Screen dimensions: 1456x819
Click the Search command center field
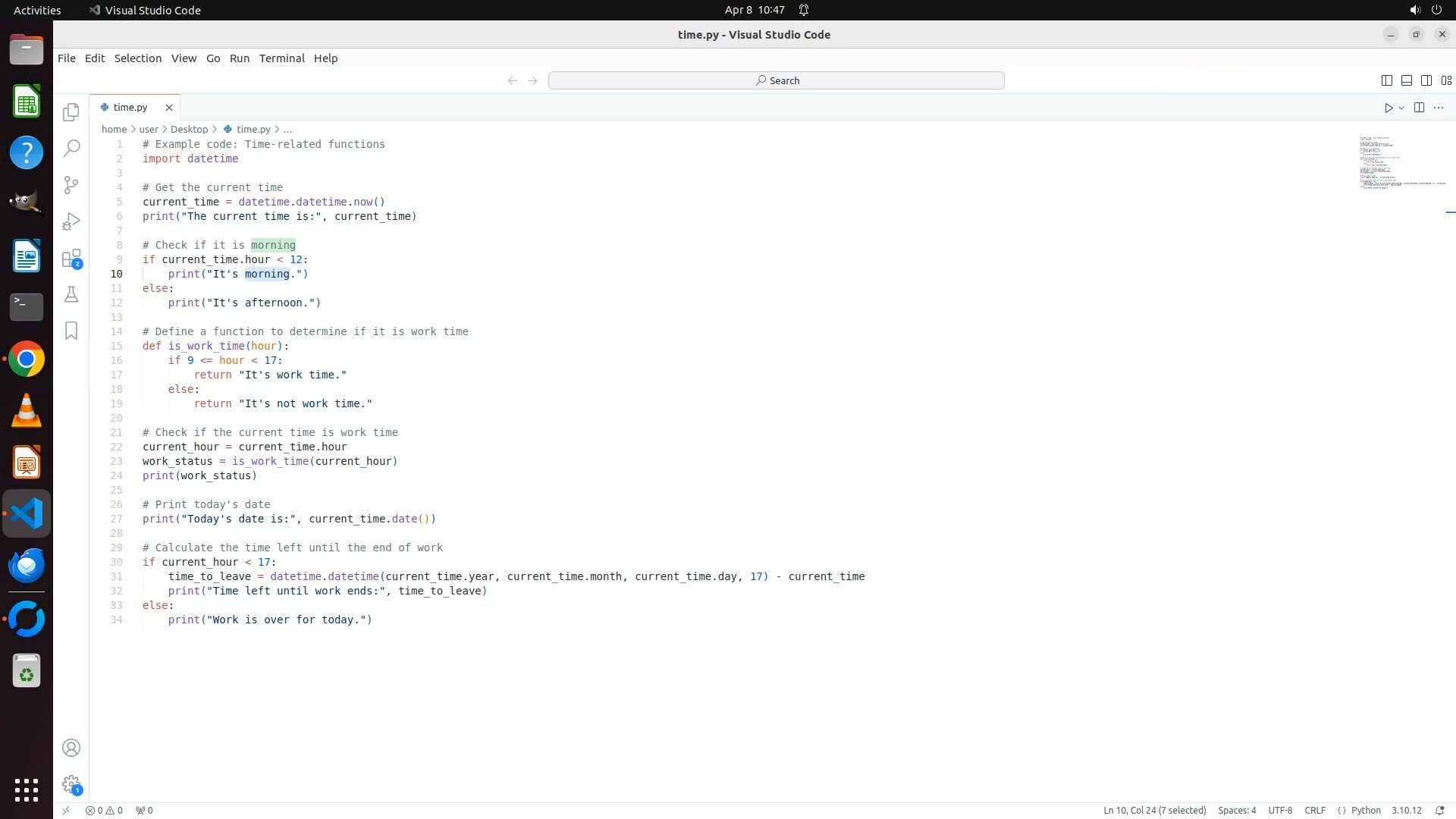coord(776,80)
